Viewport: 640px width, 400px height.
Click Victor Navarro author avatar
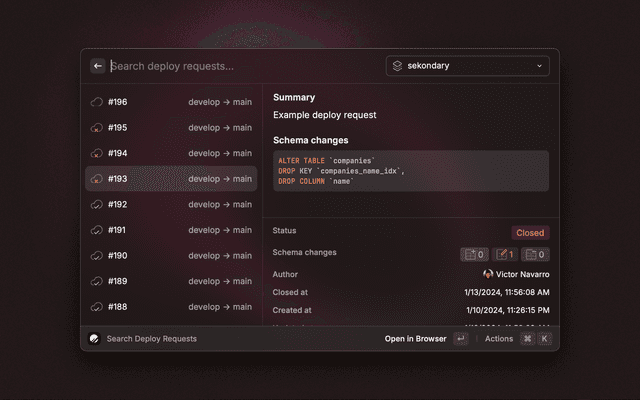point(488,274)
